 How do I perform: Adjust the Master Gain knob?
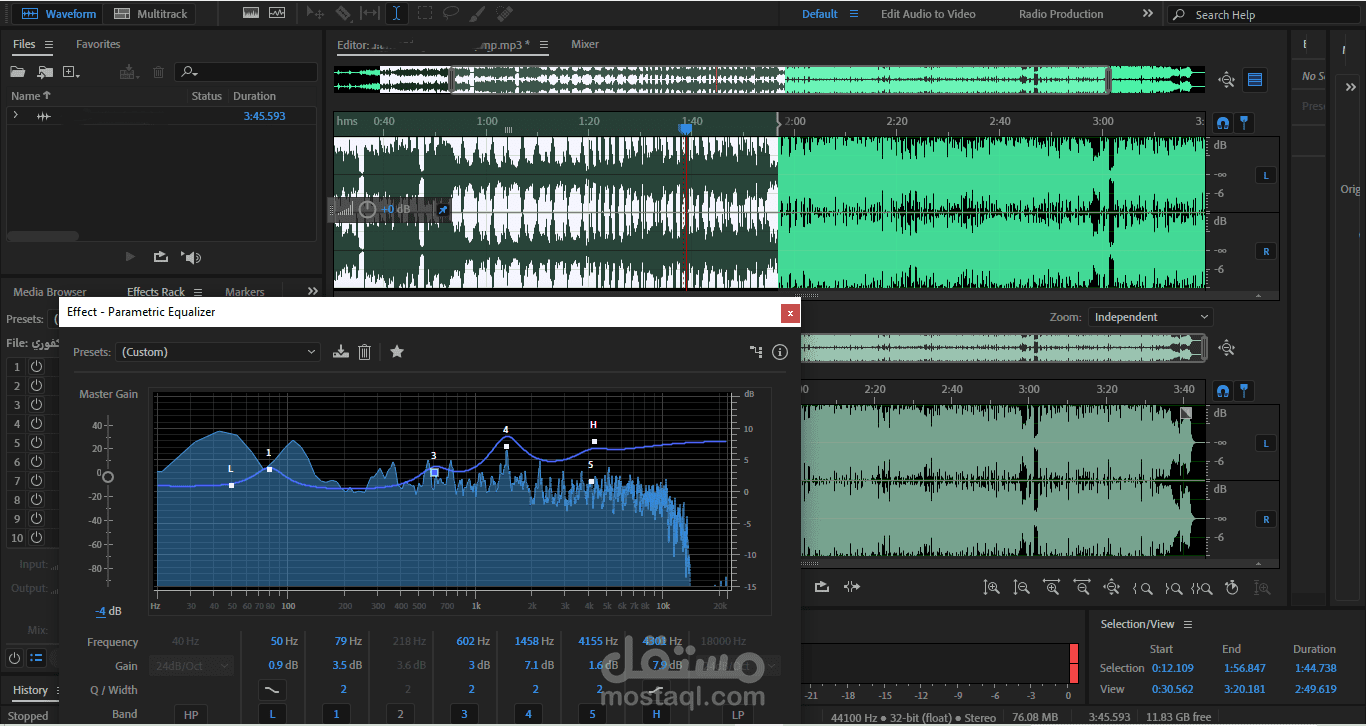[106, 477]
